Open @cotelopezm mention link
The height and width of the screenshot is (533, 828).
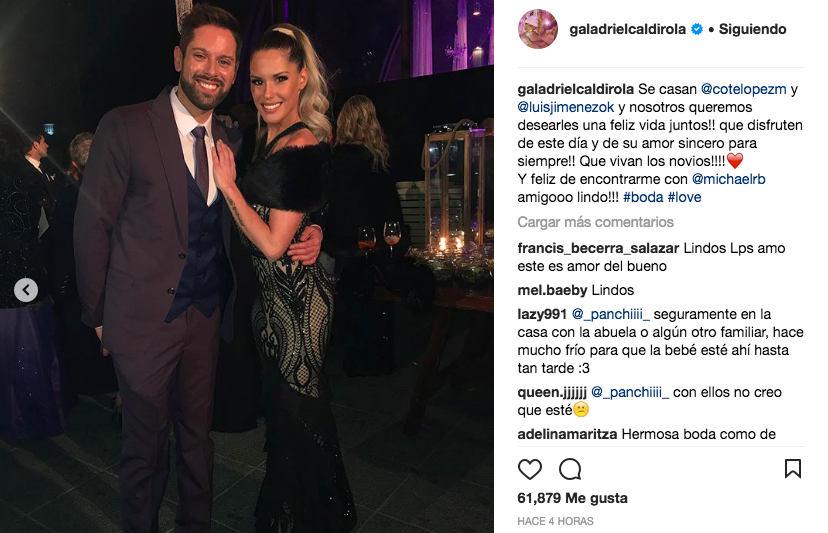(x=744, y=89)
